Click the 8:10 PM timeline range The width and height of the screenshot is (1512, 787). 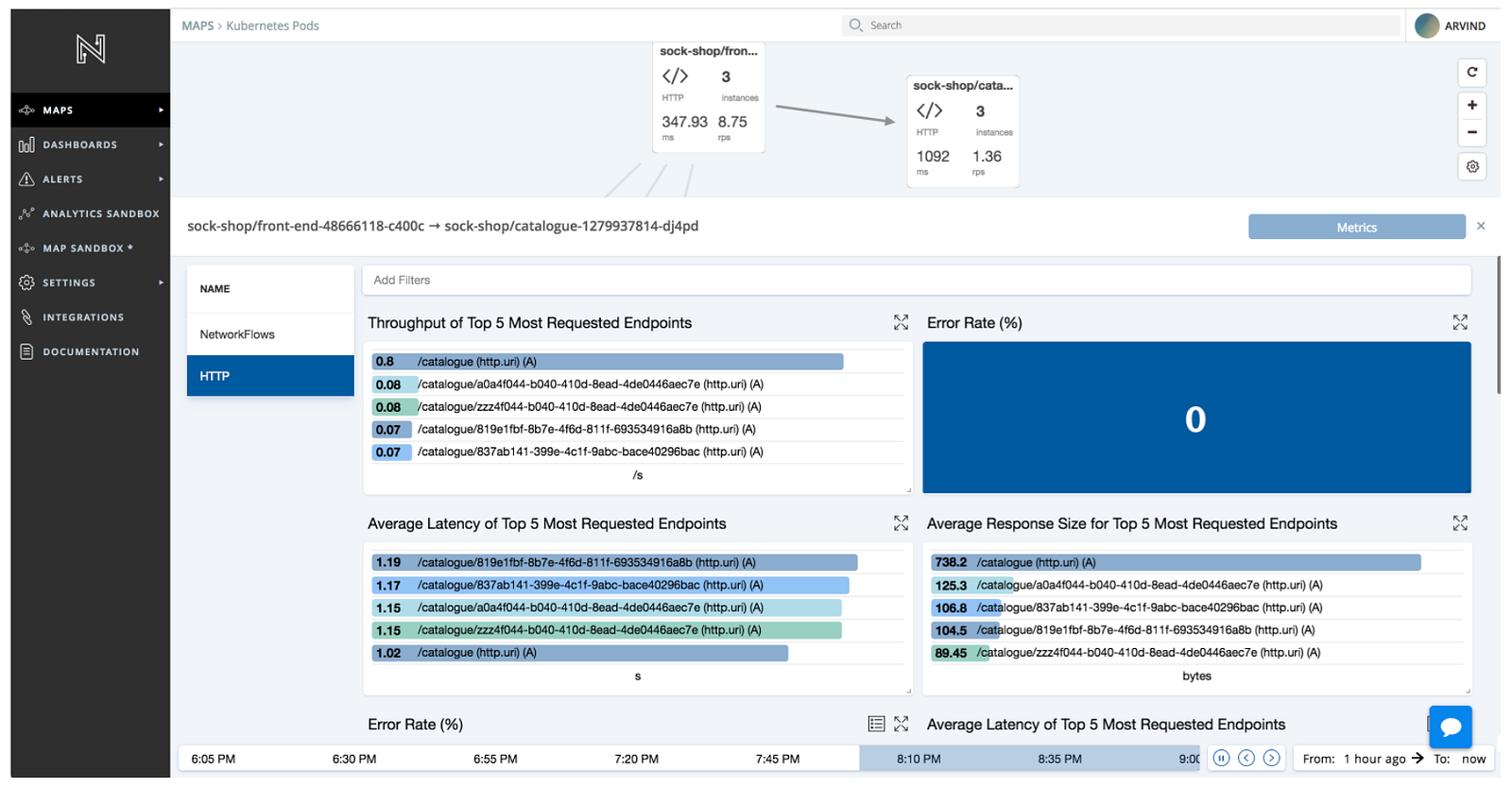tap(919, 759)
